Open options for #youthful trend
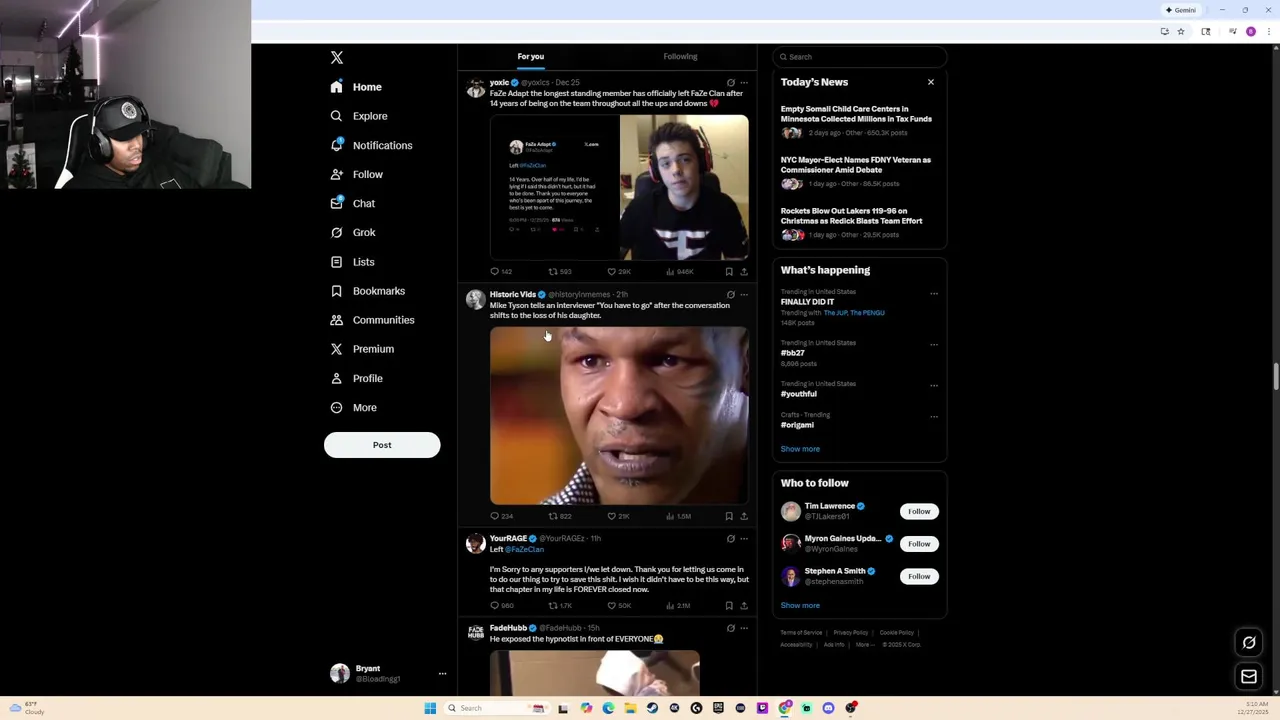1280x720 pixels. click(934, 385)
